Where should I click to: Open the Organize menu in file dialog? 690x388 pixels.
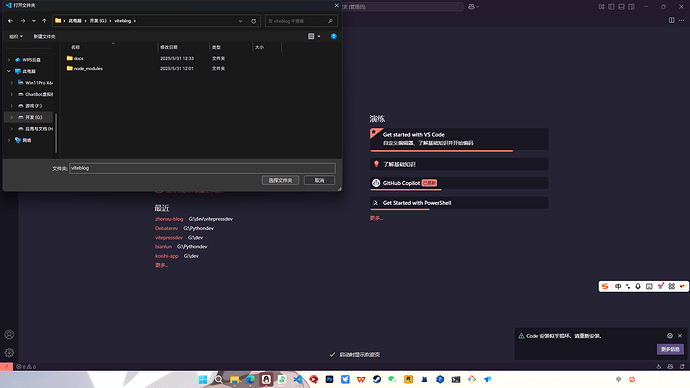pos(16,37)
